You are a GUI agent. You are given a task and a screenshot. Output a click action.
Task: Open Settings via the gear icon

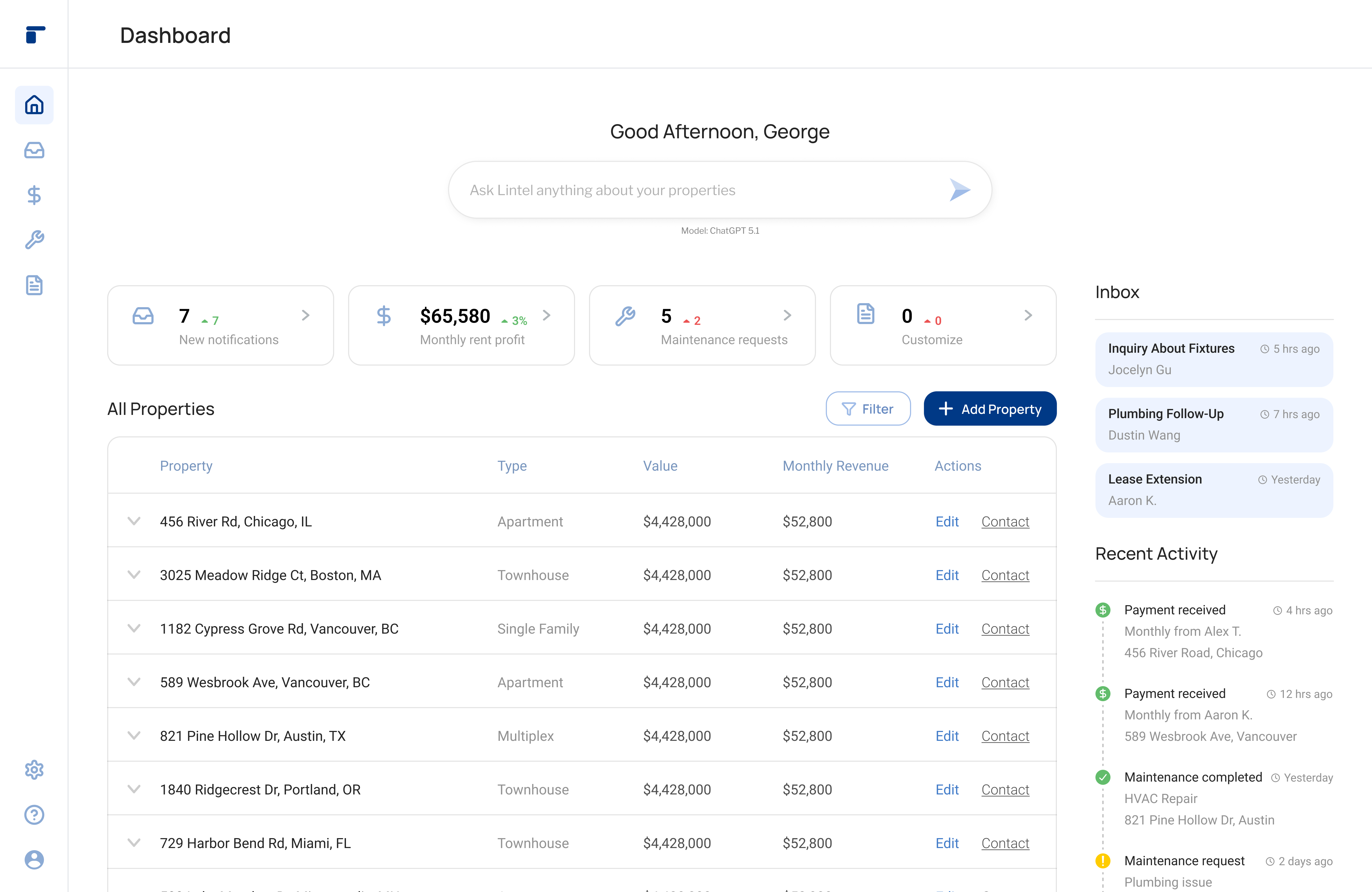click(34, 770)
